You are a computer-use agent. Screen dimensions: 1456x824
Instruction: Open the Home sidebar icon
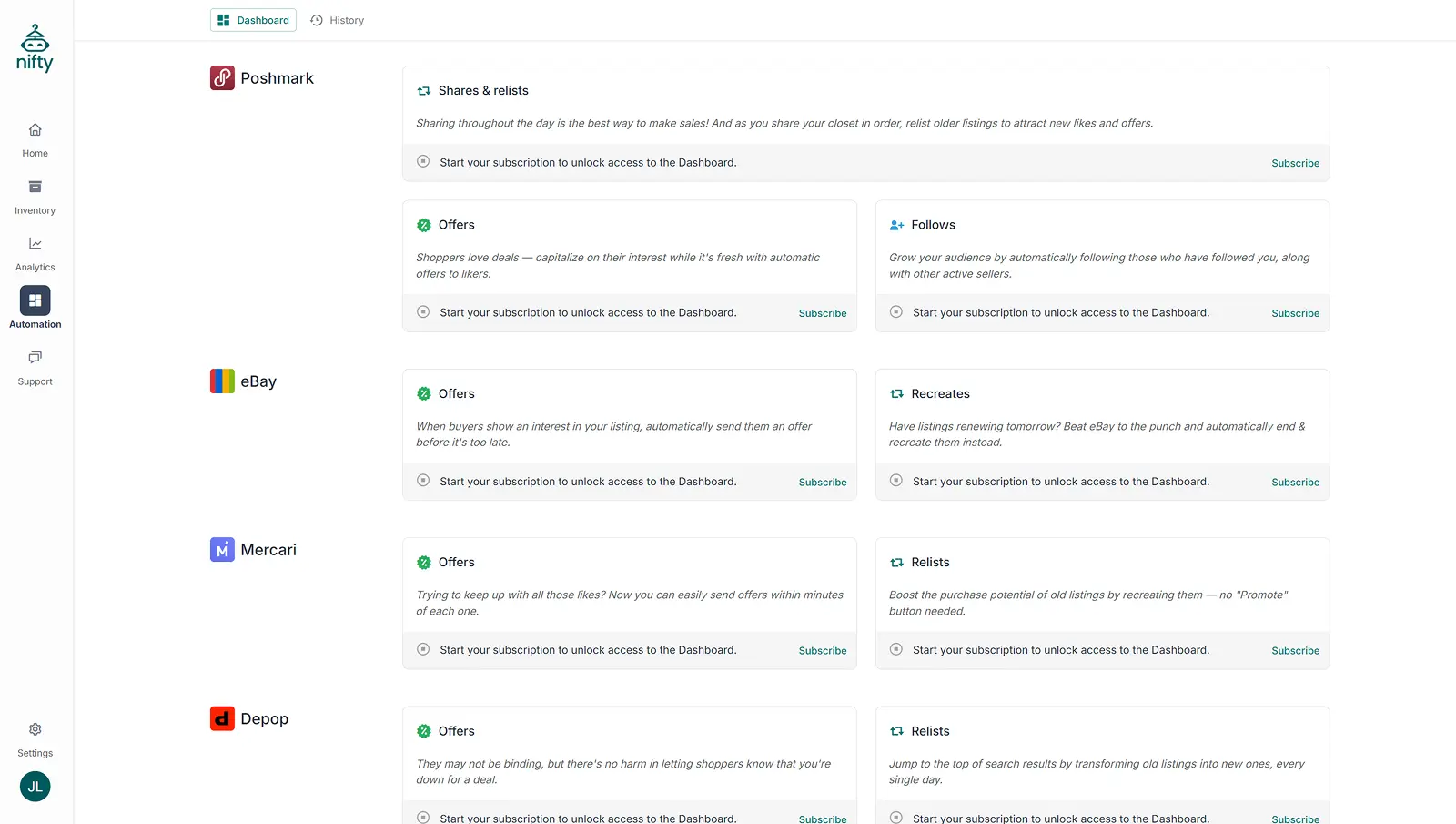click(x=35, y=129)
